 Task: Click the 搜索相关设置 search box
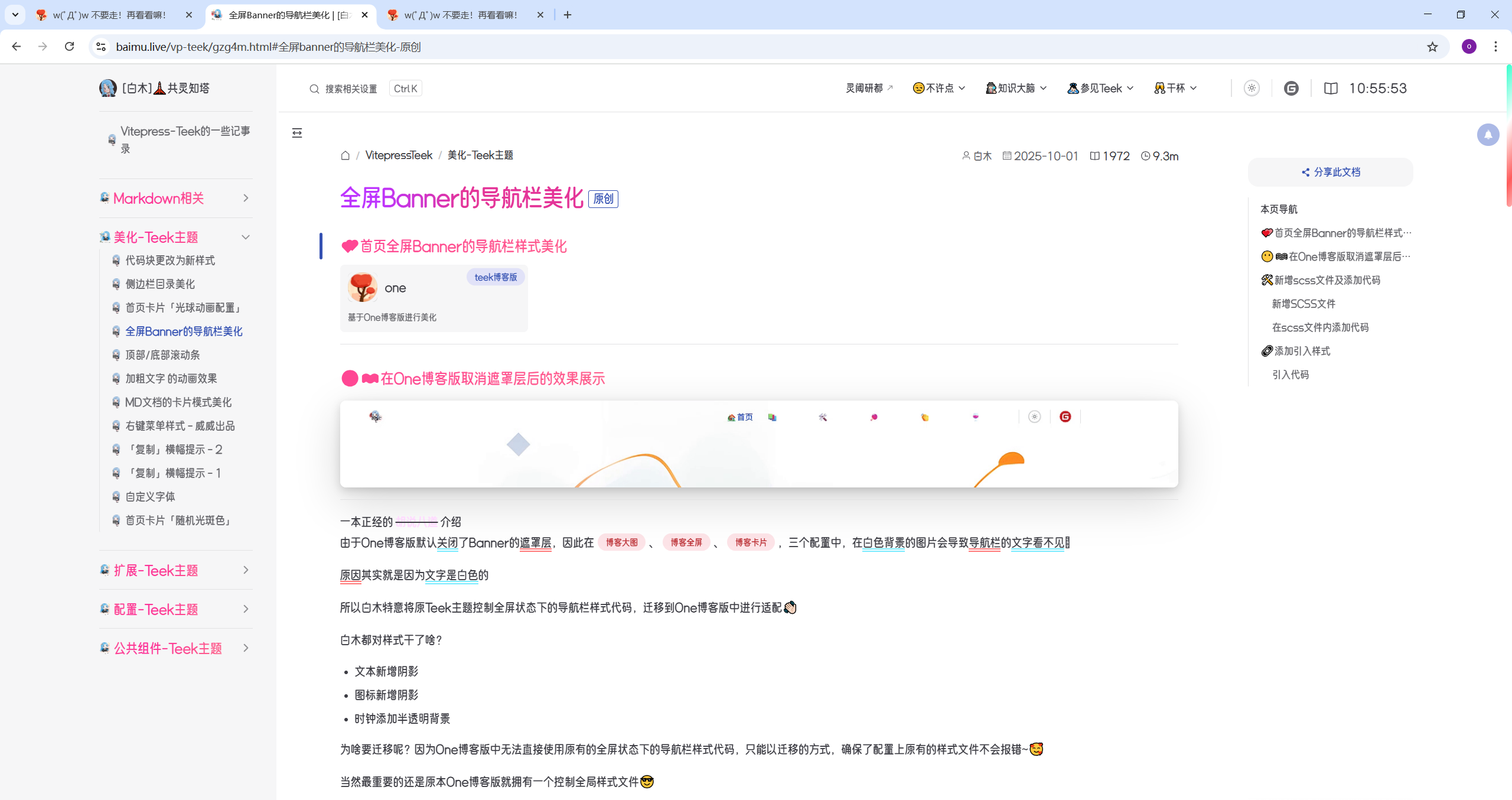pyautogui.click(x=351, y=89)
